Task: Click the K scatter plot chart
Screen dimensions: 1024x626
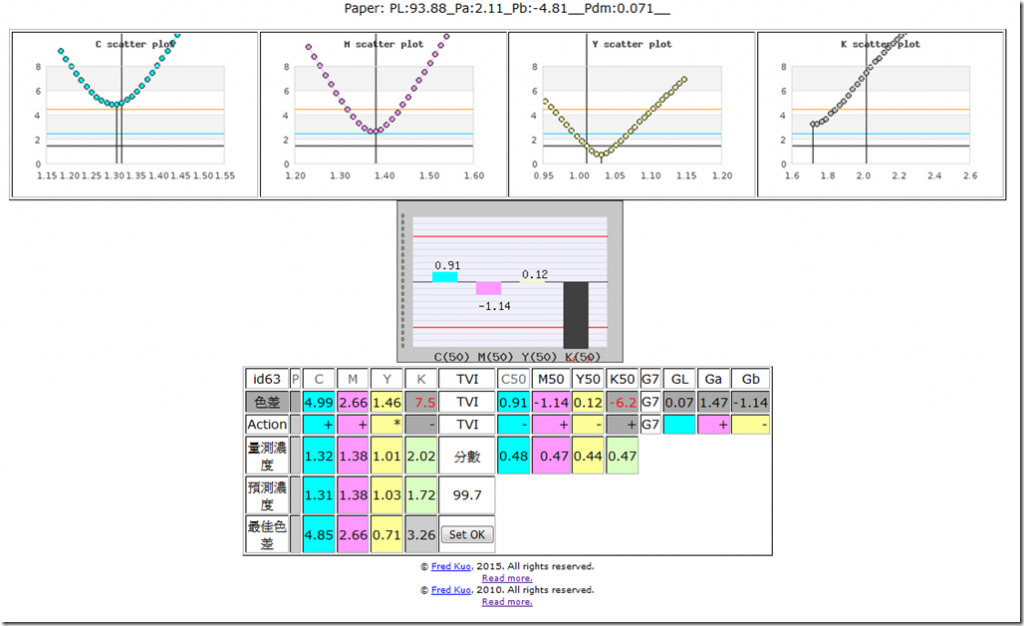Action: 880,114
